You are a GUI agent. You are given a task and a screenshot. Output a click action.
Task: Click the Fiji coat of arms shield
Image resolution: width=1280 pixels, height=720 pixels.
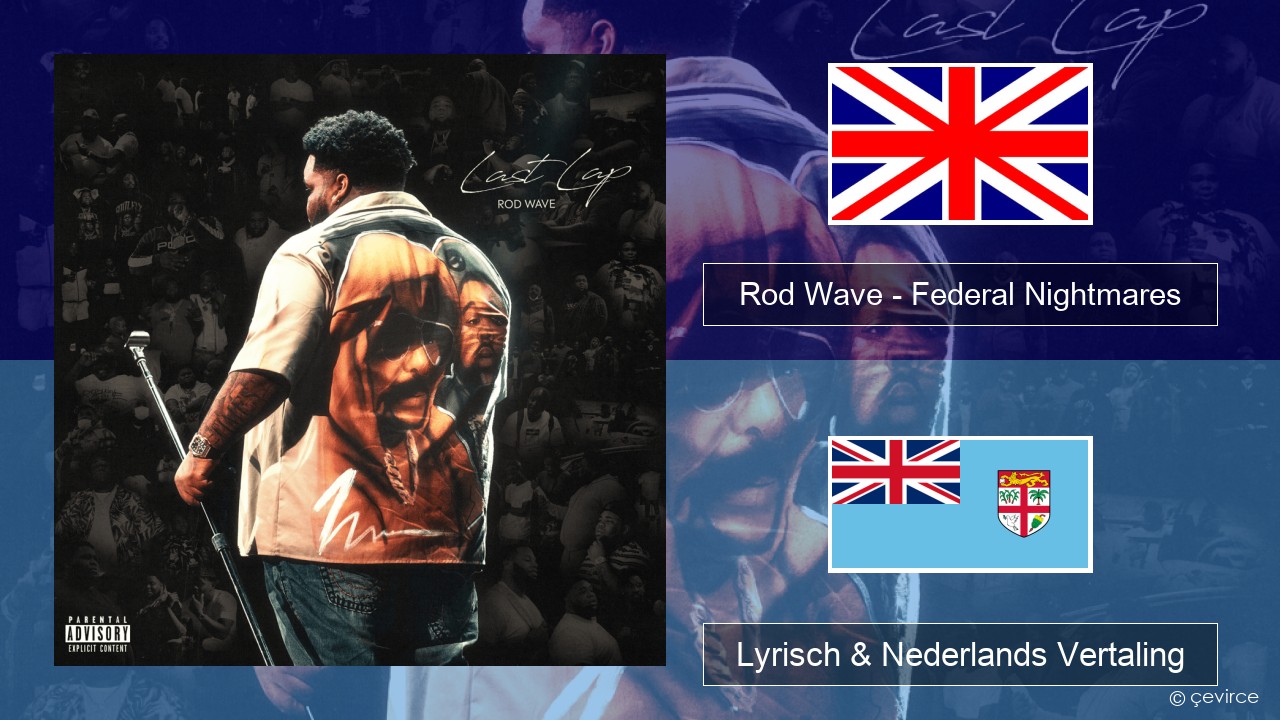pos(1024,503)
